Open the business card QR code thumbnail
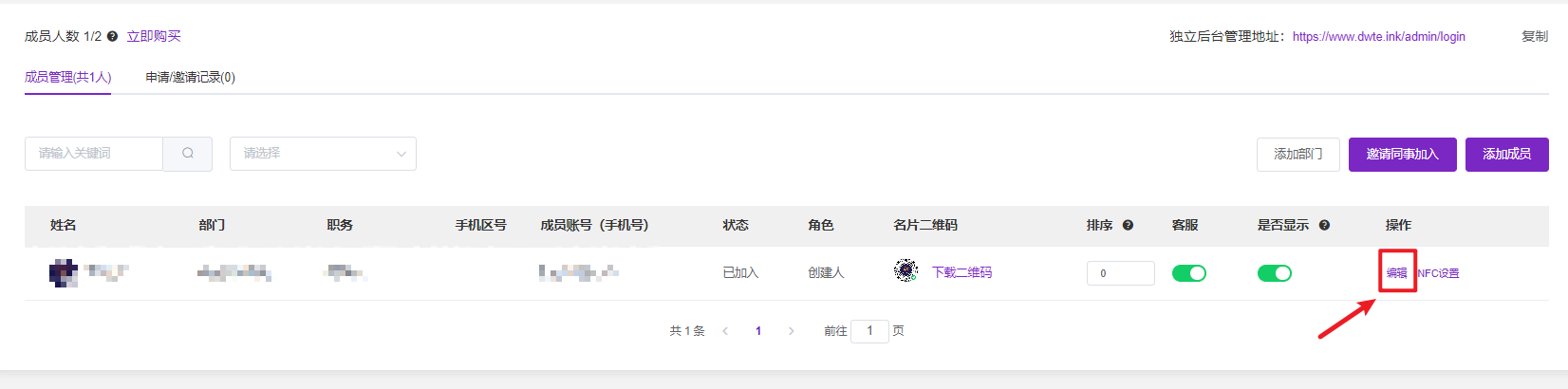Image resolution: width=1568 pixels, height=389 pixels. 905,271
